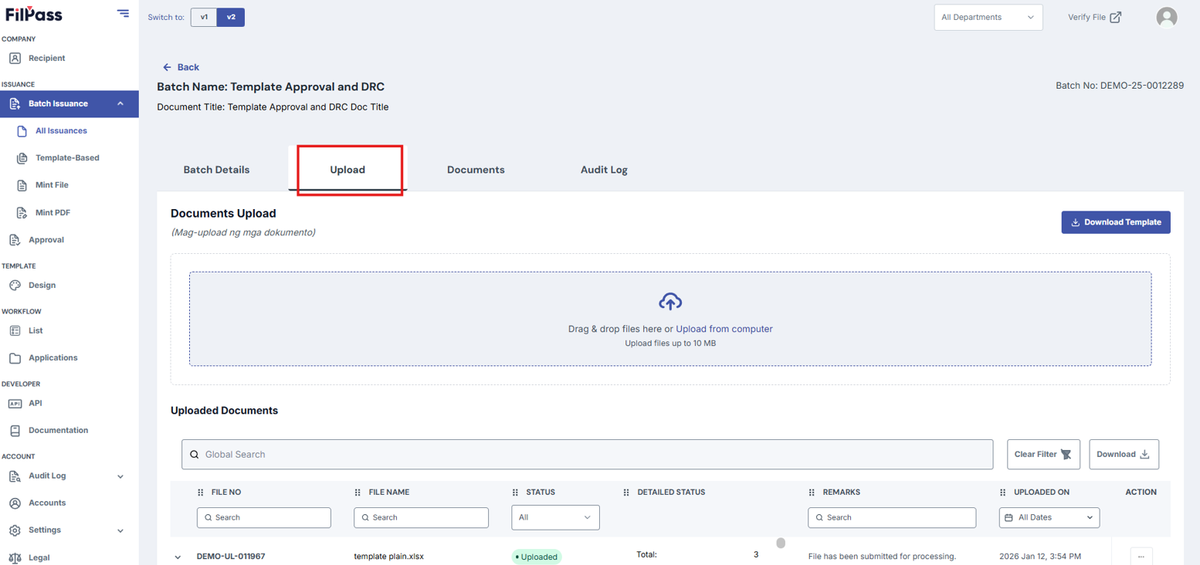Viewport: 1200px width, 565px height.
Task: Switch to version v2
Action: (x=231, y=17)
